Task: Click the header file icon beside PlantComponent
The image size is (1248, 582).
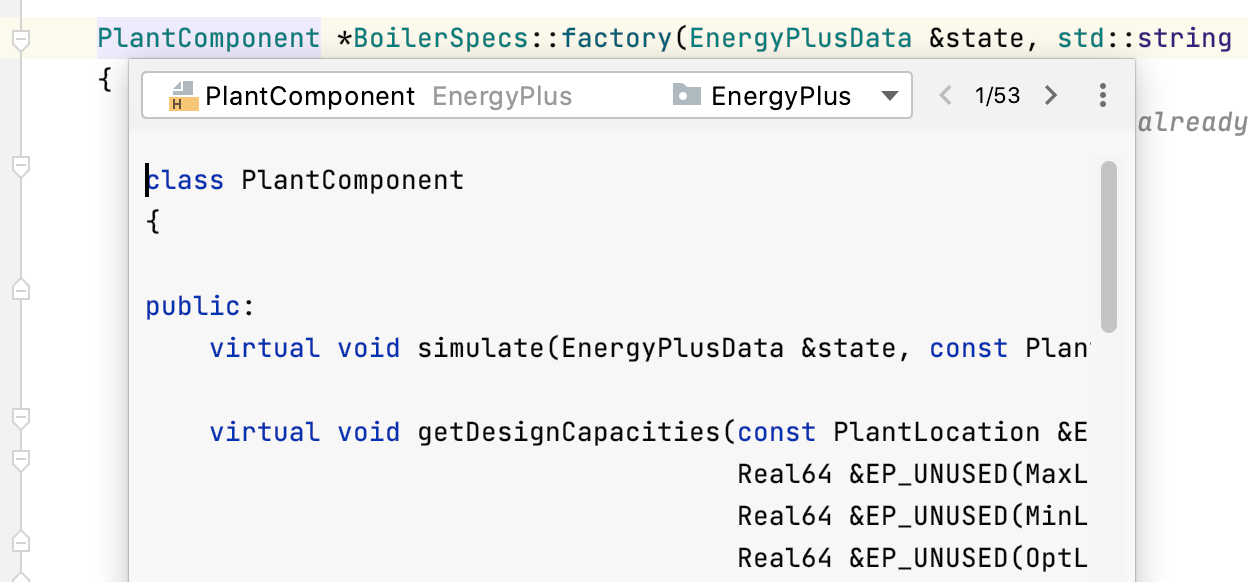Action: click(x=183, y=96)
